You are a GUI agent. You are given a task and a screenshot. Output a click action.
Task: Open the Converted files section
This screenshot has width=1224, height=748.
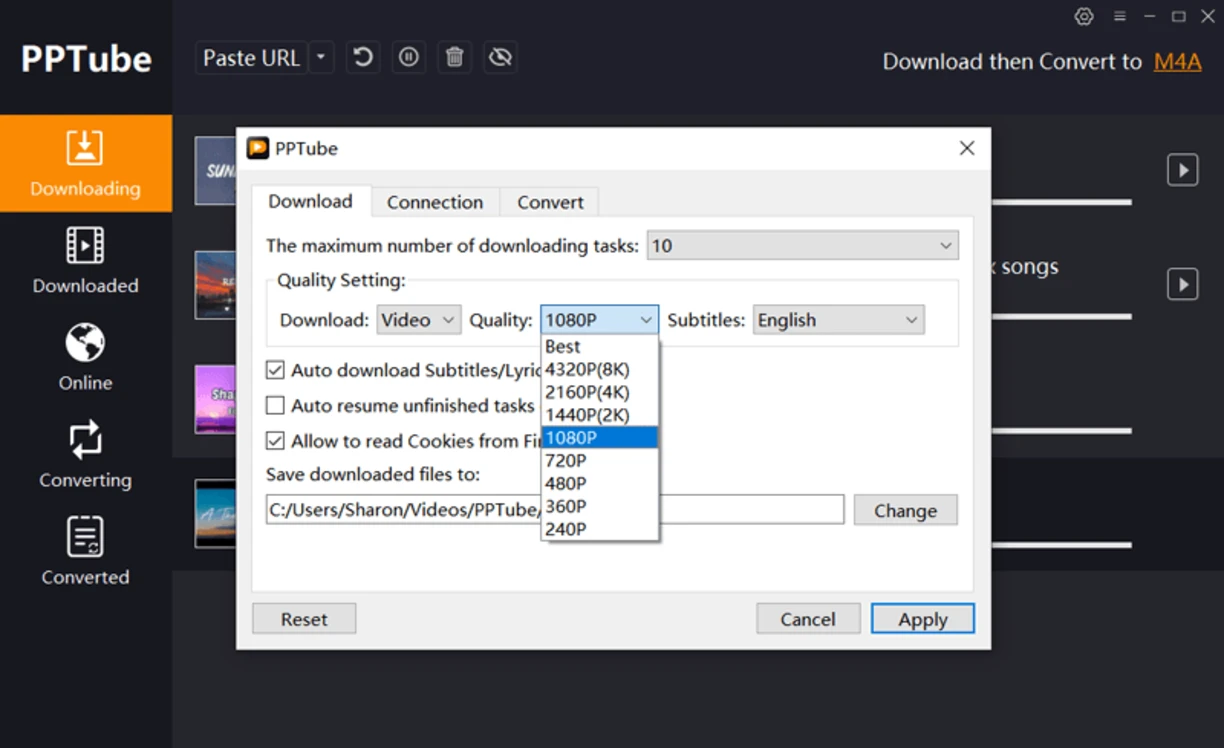point(85,551)
